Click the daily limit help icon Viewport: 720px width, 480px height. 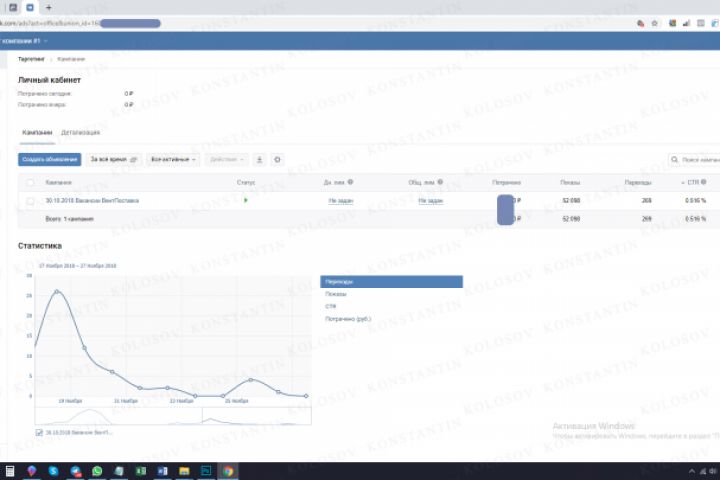tap(350, 182)
